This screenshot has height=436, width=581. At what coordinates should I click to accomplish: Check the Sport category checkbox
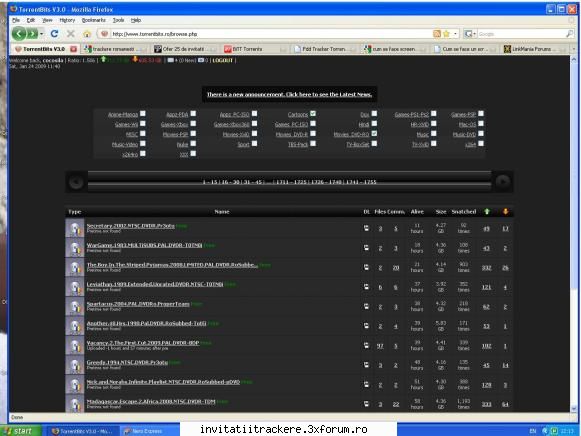254,143
